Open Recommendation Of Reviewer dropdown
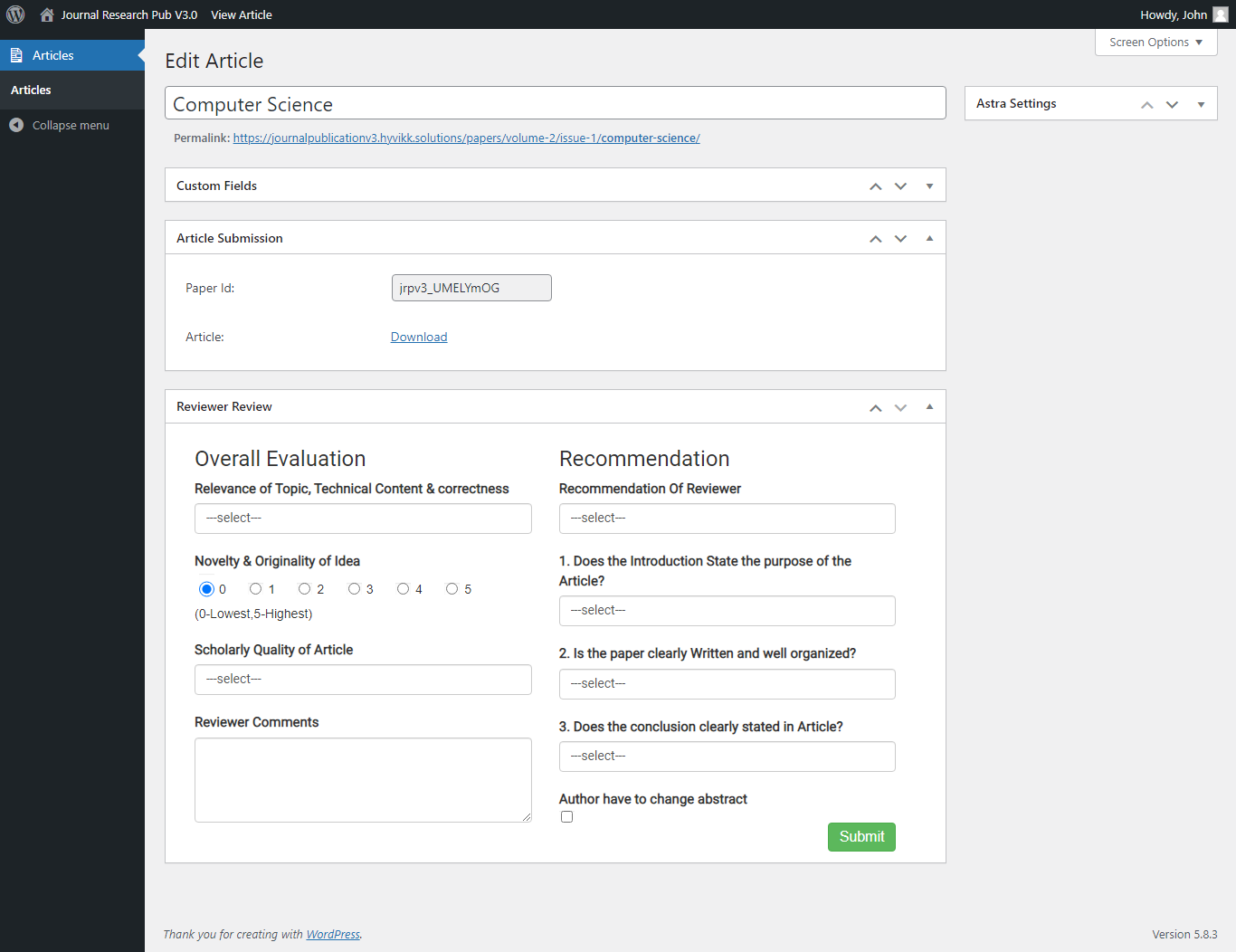Screen dimensions: 1236x952 click(x=727, y=519)
